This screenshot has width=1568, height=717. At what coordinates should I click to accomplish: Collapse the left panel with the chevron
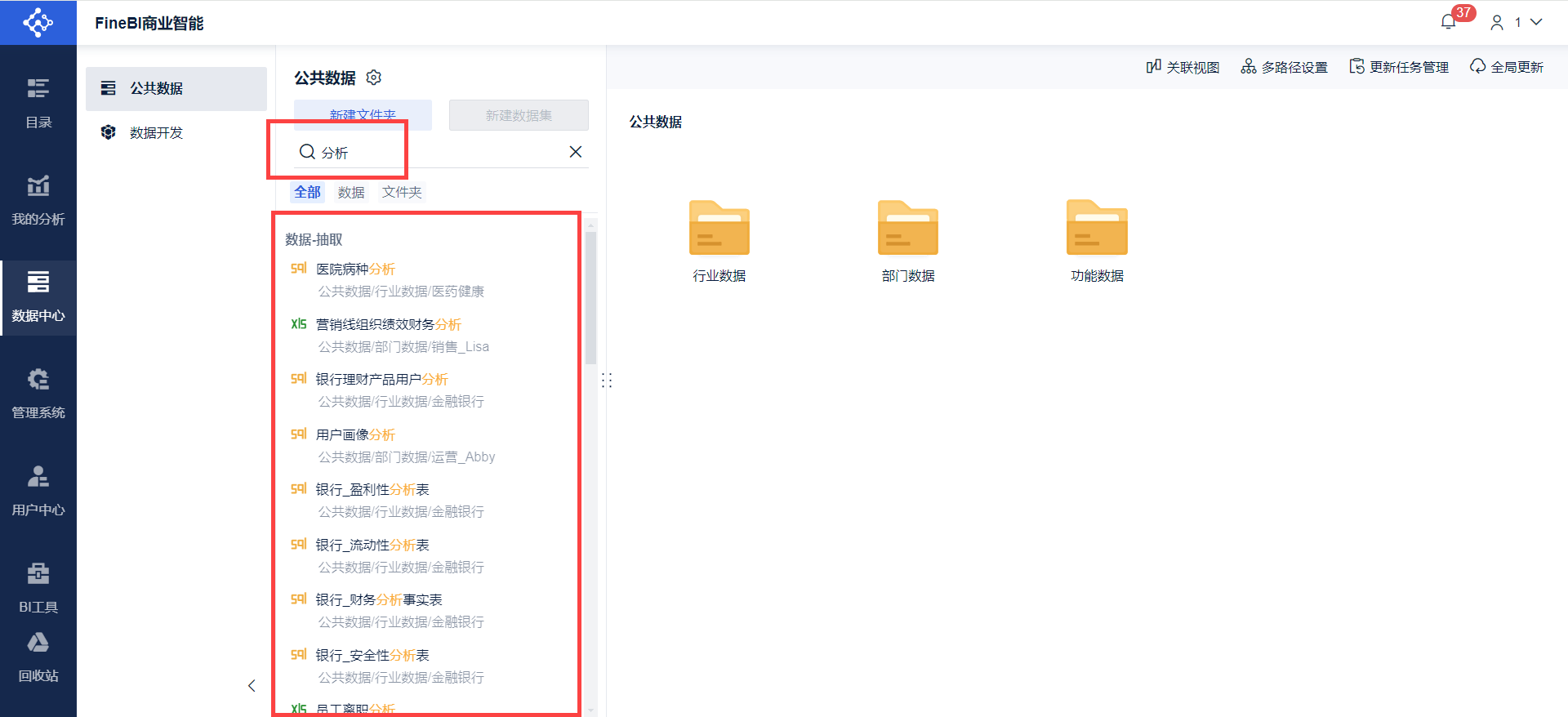pyautogui.click(x=252, y=686)
